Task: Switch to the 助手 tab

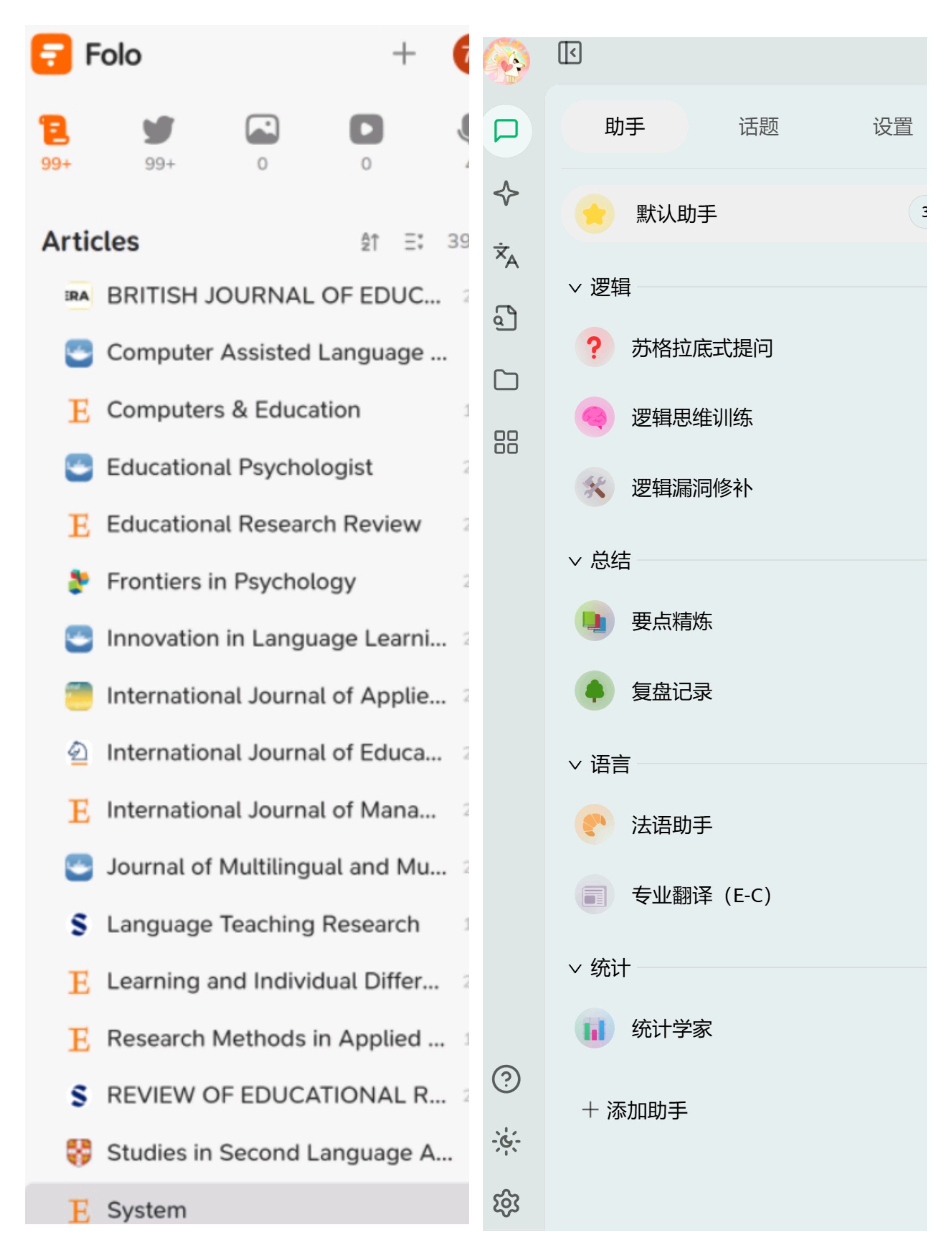Action: pyautogui.click(x=624, y=127)
